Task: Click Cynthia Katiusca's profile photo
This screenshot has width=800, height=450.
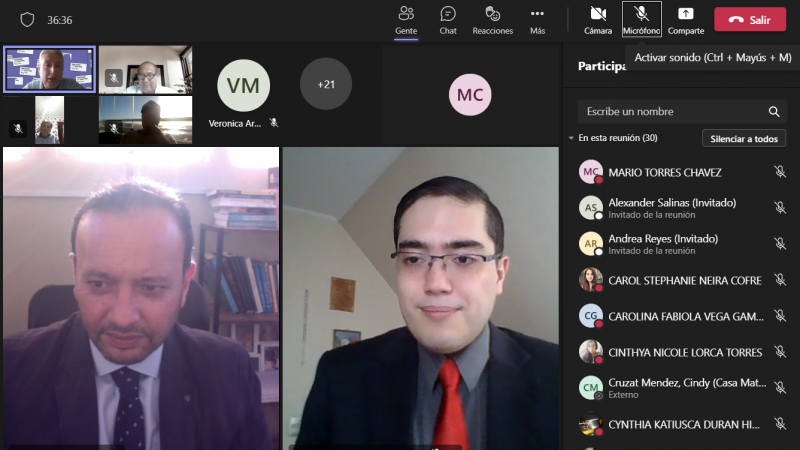Action: [591, 424]
